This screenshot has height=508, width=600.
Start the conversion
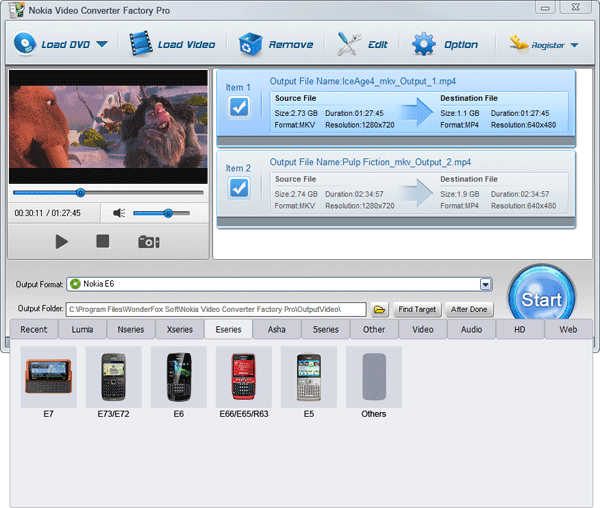(x=541, y=296)
